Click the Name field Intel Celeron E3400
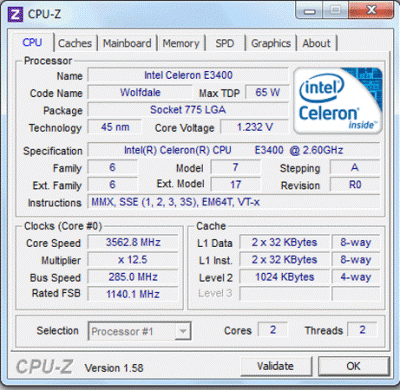 [x=188, y=75]
